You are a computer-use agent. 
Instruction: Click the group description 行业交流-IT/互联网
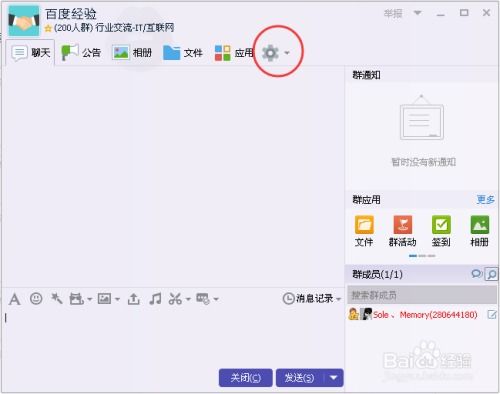135,28
